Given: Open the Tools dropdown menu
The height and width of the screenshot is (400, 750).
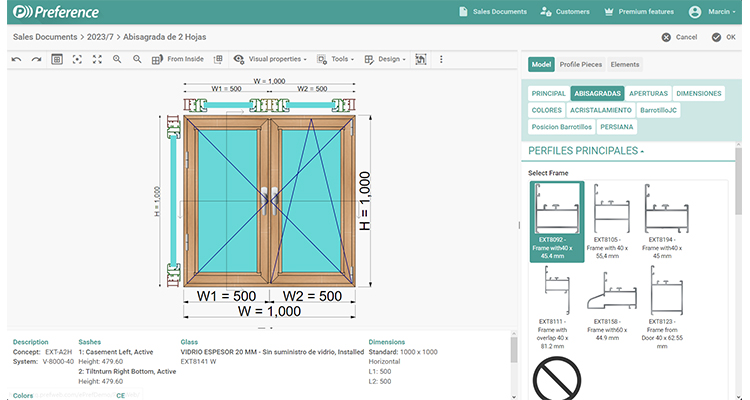Looking at the screenshot, I should click(x=335, y=59).
